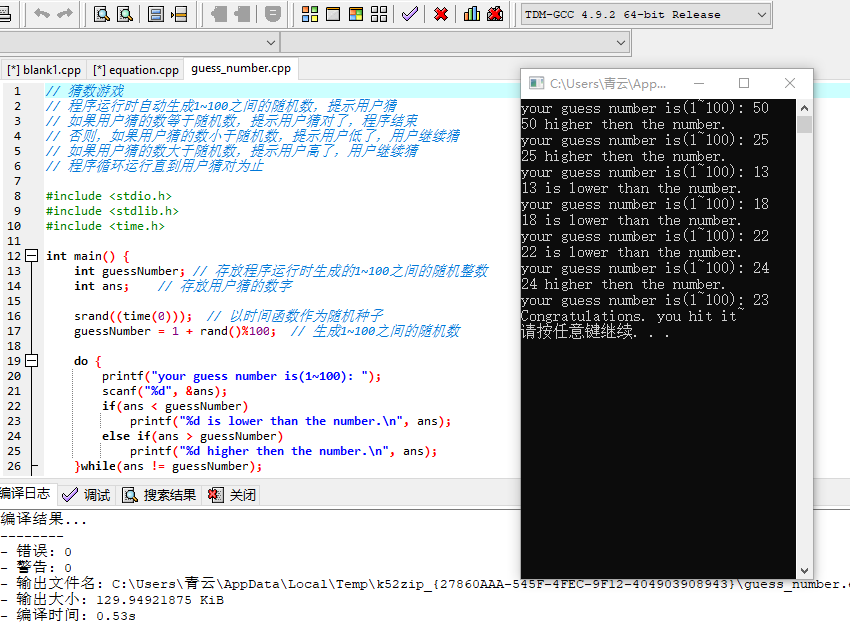Open the 调试 debug tab
The image size is (850, 640).
(x=86, y=495)
